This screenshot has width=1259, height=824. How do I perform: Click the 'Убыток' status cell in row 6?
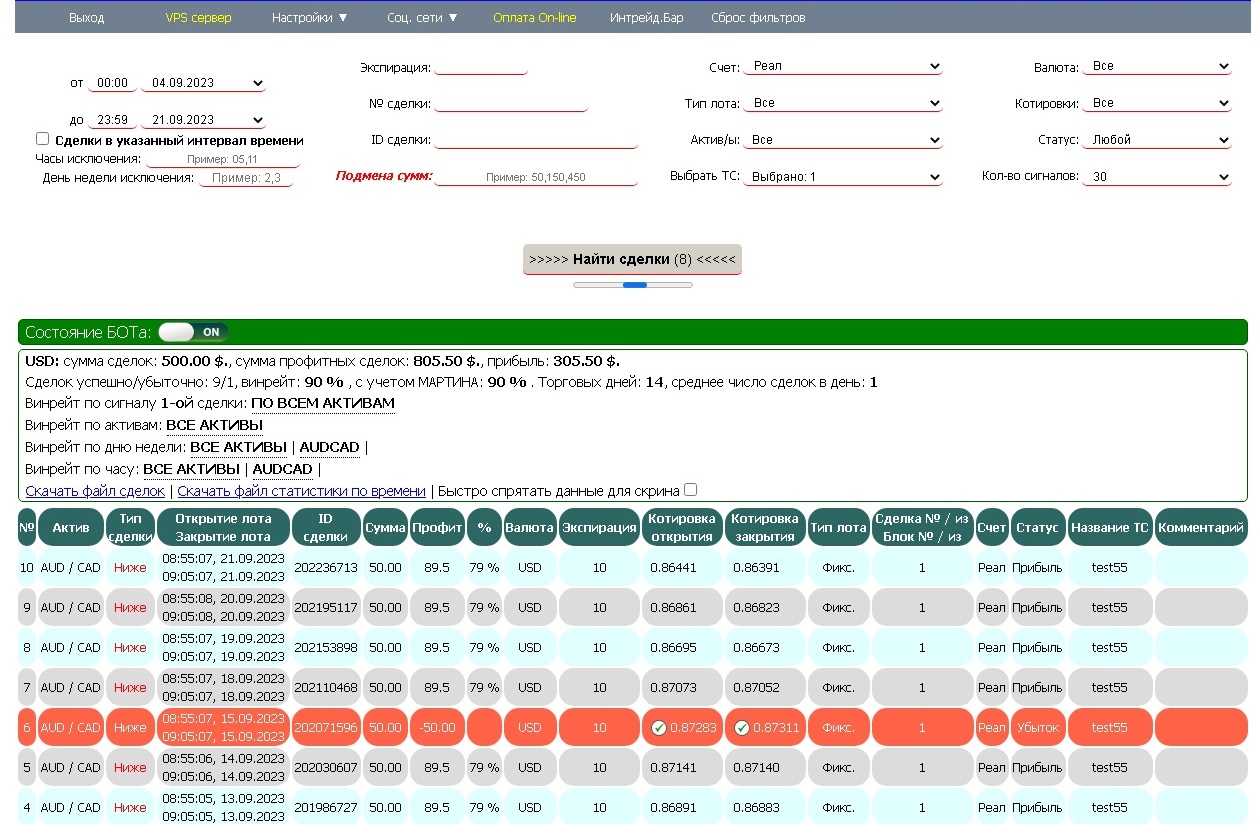point(1038,727)
